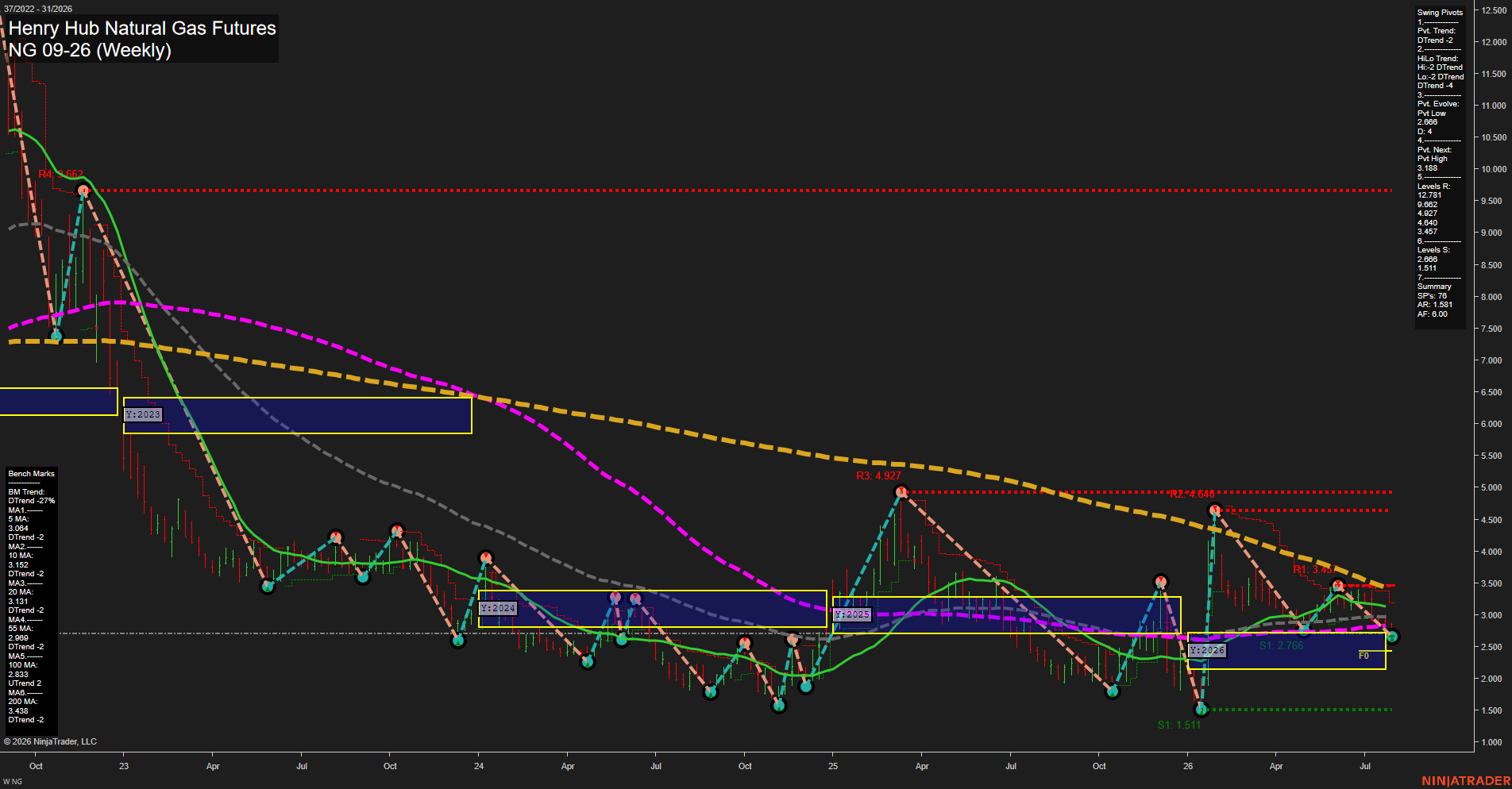This screenshot has width=1512, height=789.
Task: Click the 5 MA: label
Action: point(18,519)
